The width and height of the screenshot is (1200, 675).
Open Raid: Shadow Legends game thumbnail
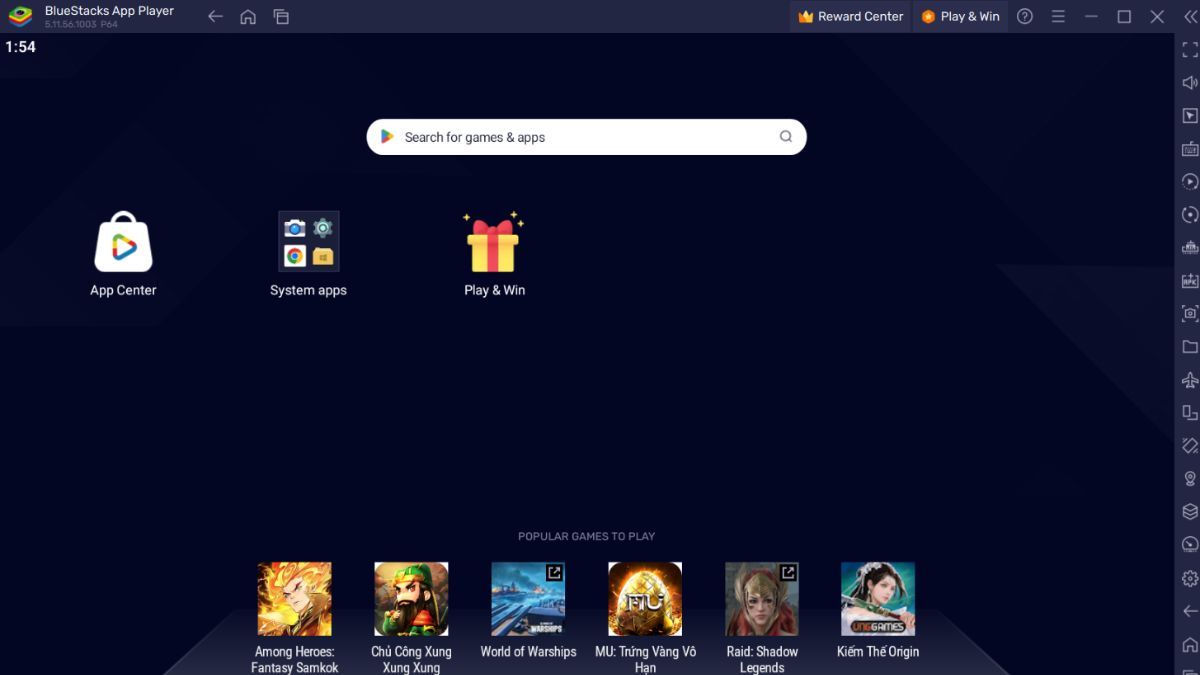[x=762, y=599]
